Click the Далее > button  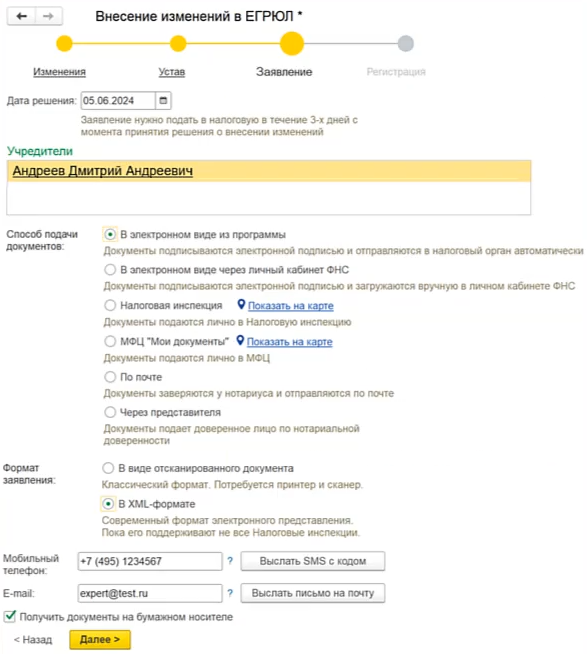[x=100, y=639]
